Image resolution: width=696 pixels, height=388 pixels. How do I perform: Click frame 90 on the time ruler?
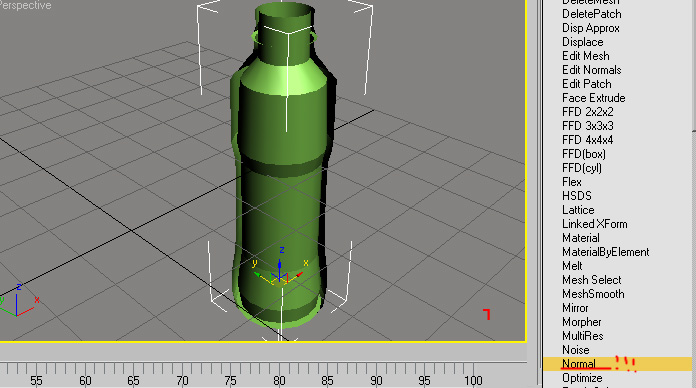click(x=376, y=380)
